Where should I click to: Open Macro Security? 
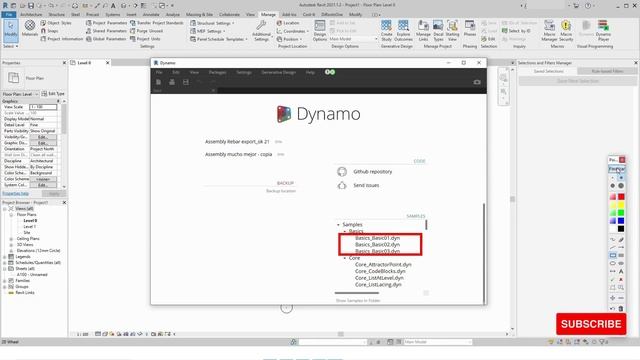pos(566,31)
